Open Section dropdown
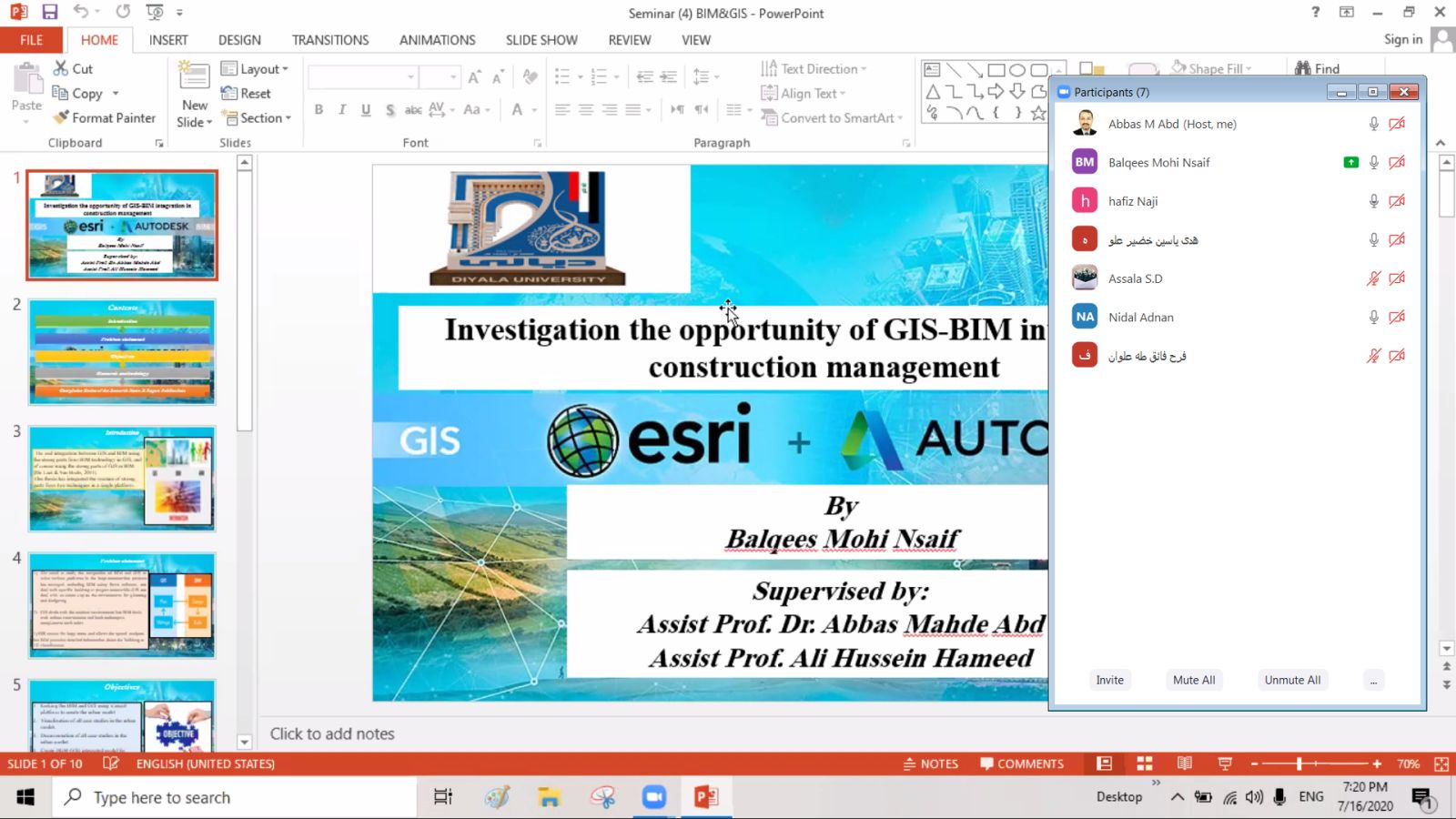Image resolution: width=1456 pixels, height=819 pixels. [x=257, y=117]
